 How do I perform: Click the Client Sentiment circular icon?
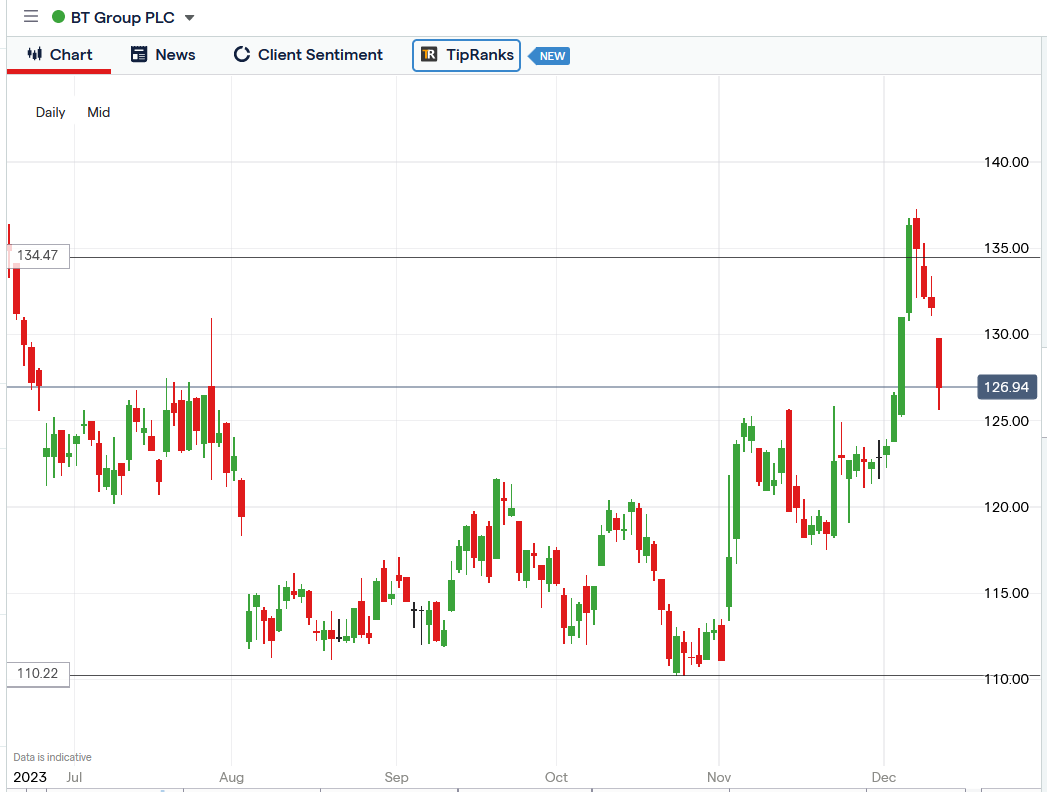tap(242, 55)
